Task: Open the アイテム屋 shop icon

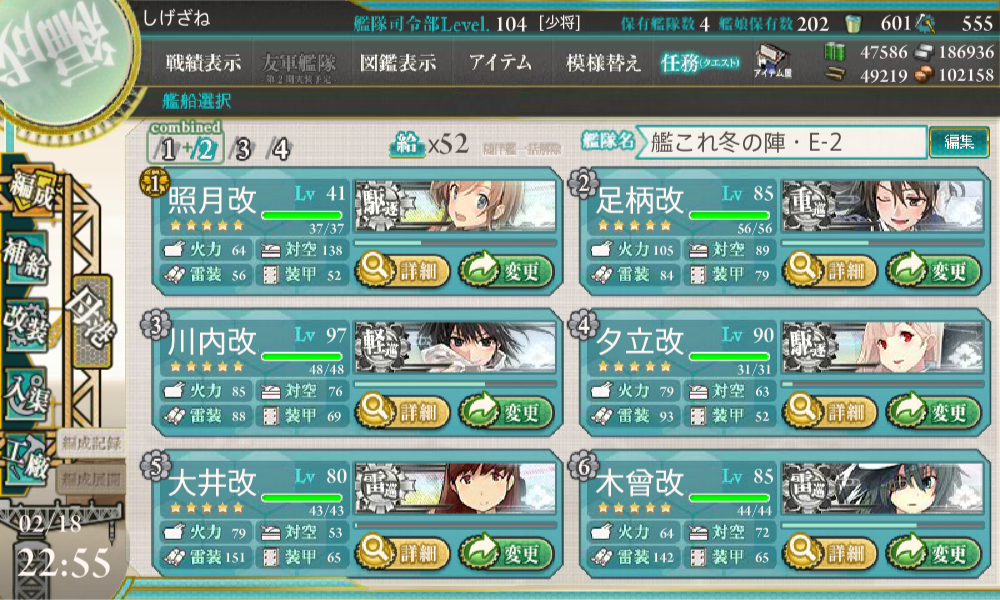Action: coord(772,62)
